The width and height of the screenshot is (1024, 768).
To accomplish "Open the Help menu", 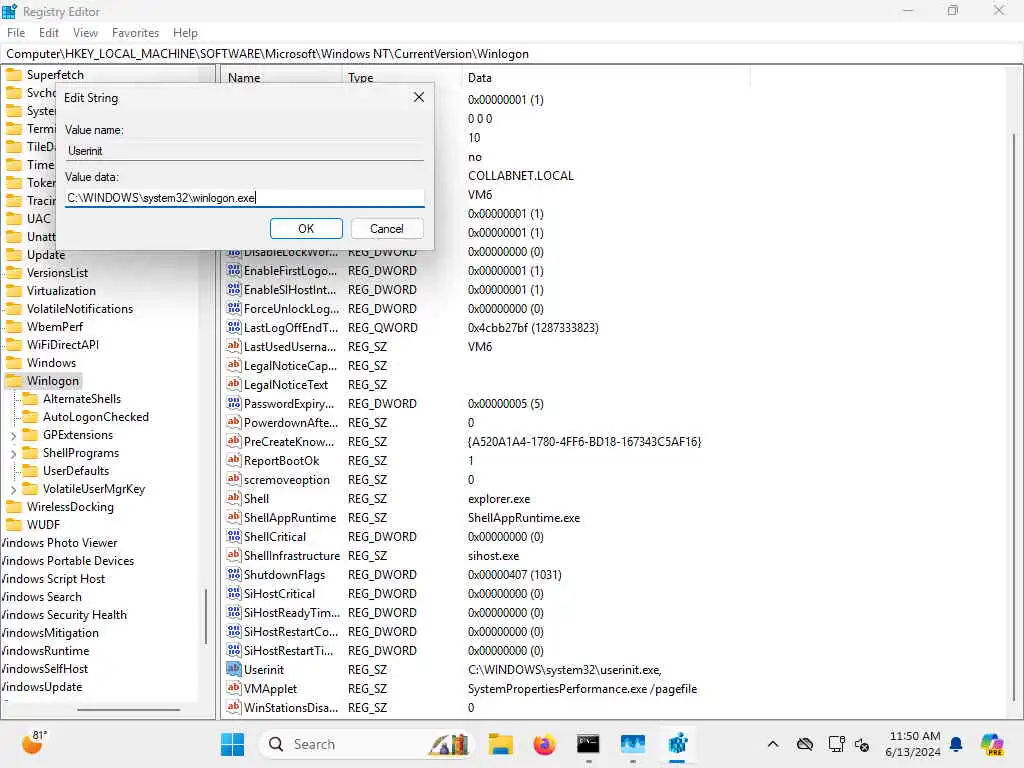I will (185, 33).
